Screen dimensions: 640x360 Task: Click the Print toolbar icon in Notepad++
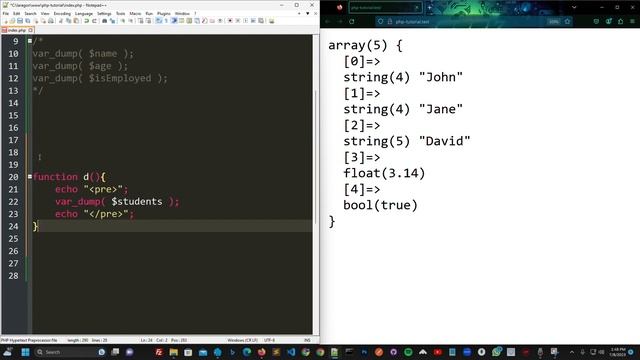click(x=51, y=21)
